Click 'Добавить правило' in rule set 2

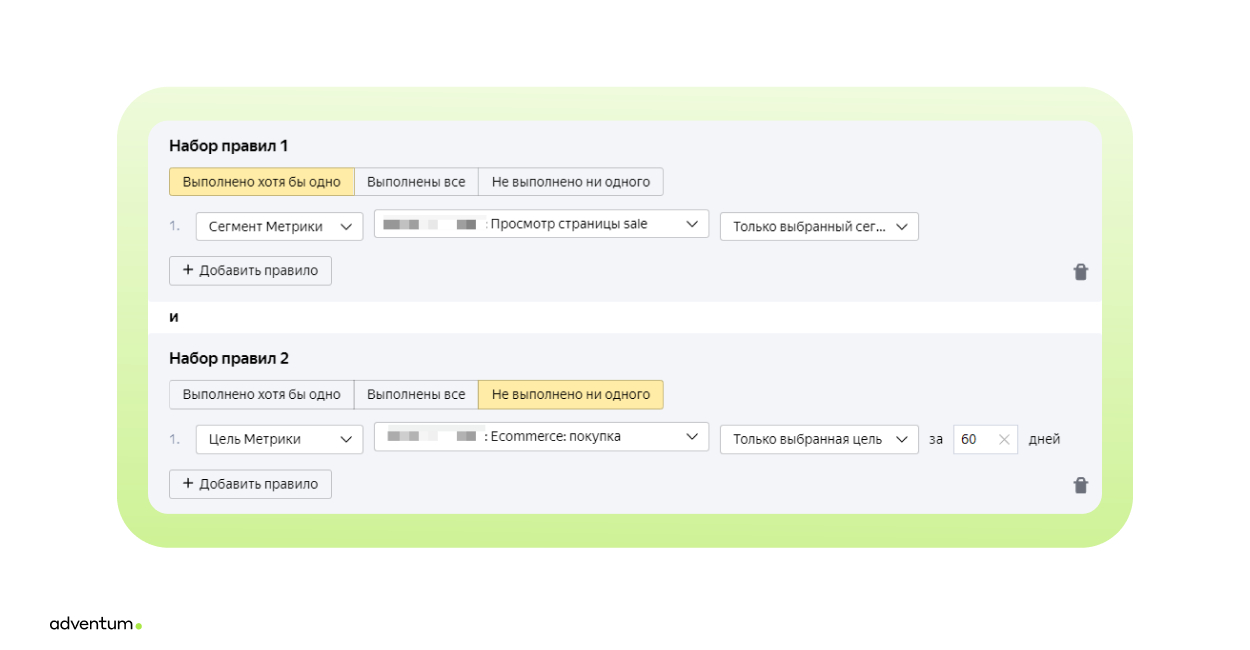250,484
